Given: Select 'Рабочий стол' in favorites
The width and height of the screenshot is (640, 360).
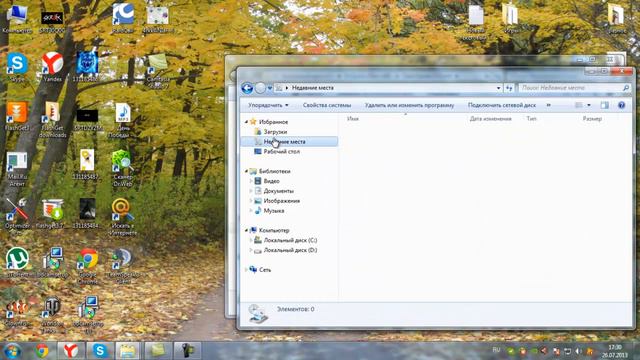Looking at the screenshot, I should pyautogui.click(x=281, y=151).
